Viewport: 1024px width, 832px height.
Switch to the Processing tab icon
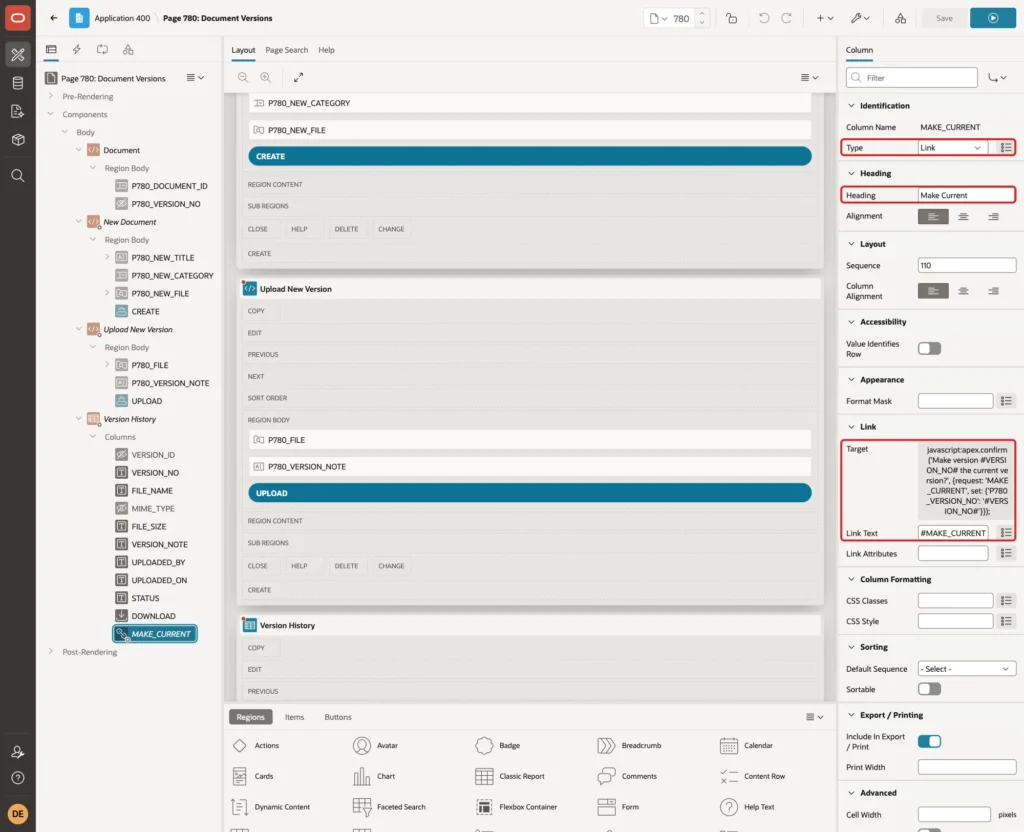[x=102, y=50]
